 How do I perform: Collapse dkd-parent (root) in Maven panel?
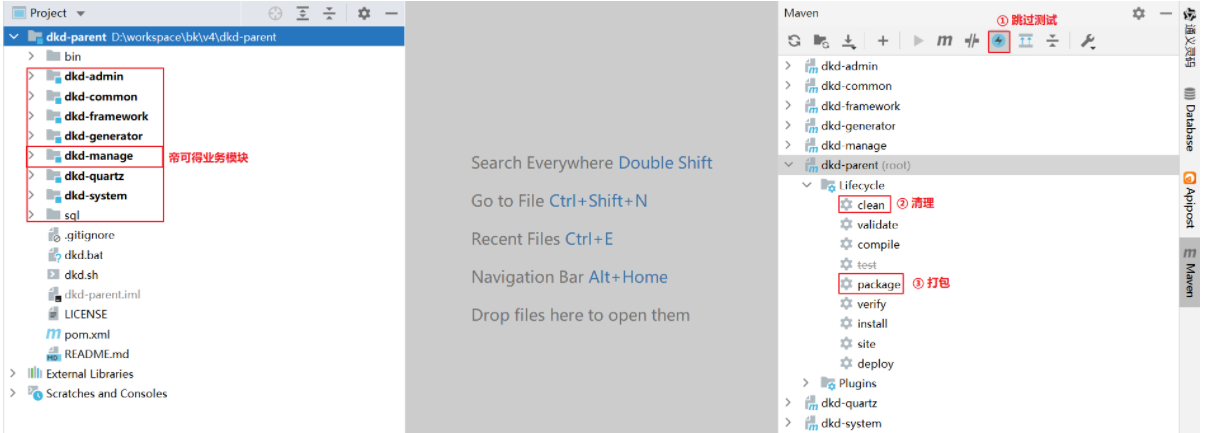click(x=788, y=165)
